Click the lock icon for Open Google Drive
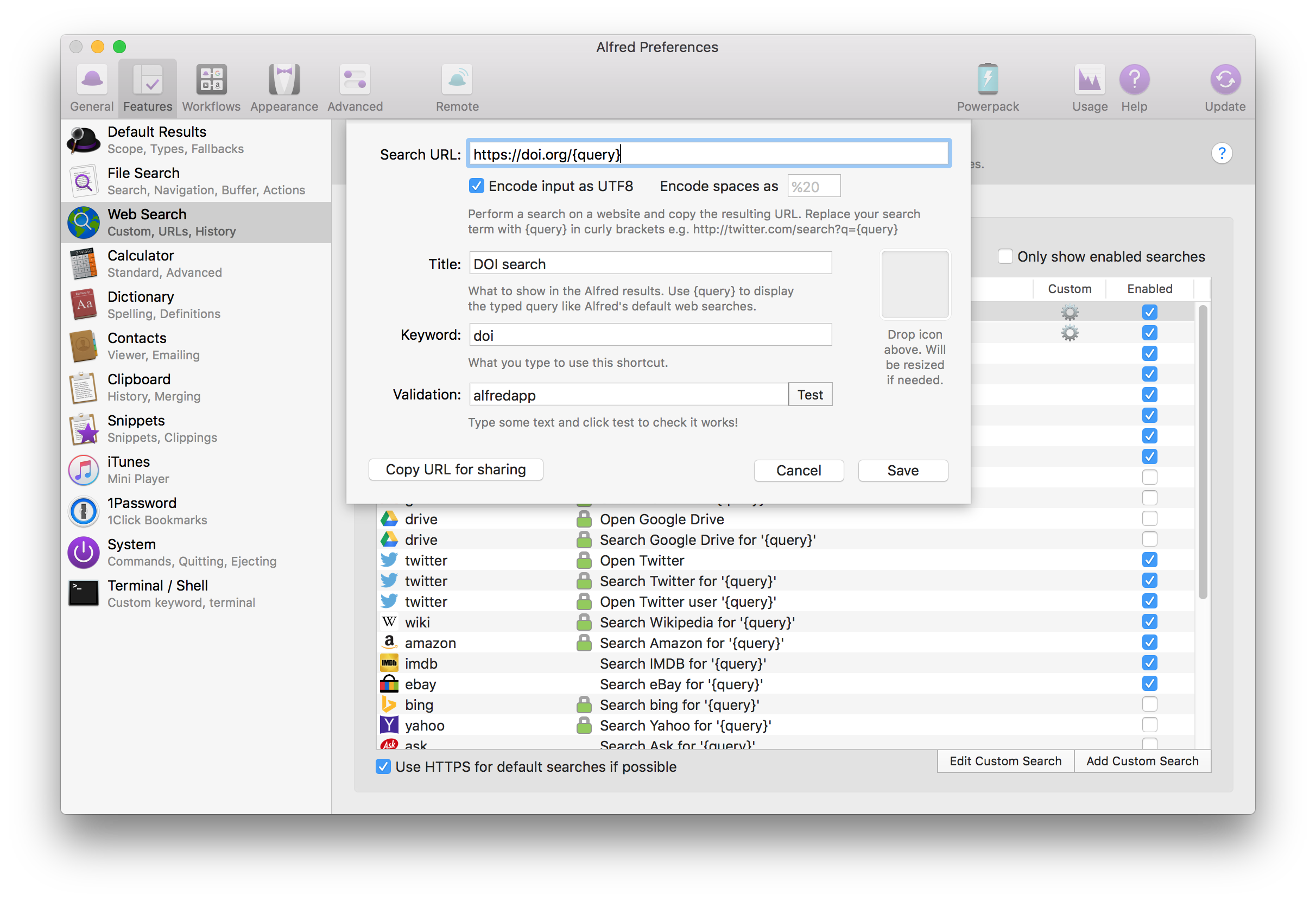Viewport: 1316px width, 901px height. (584, 519)
